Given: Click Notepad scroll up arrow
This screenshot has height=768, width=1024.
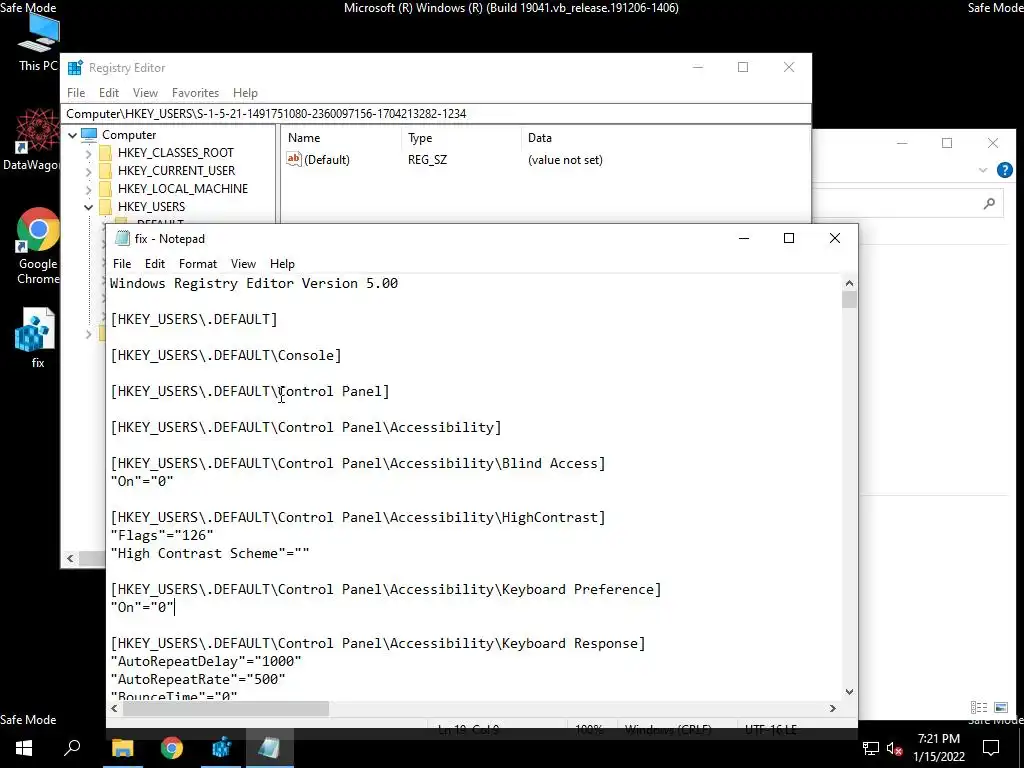Looking at the screenshot, I should (849, 283).
